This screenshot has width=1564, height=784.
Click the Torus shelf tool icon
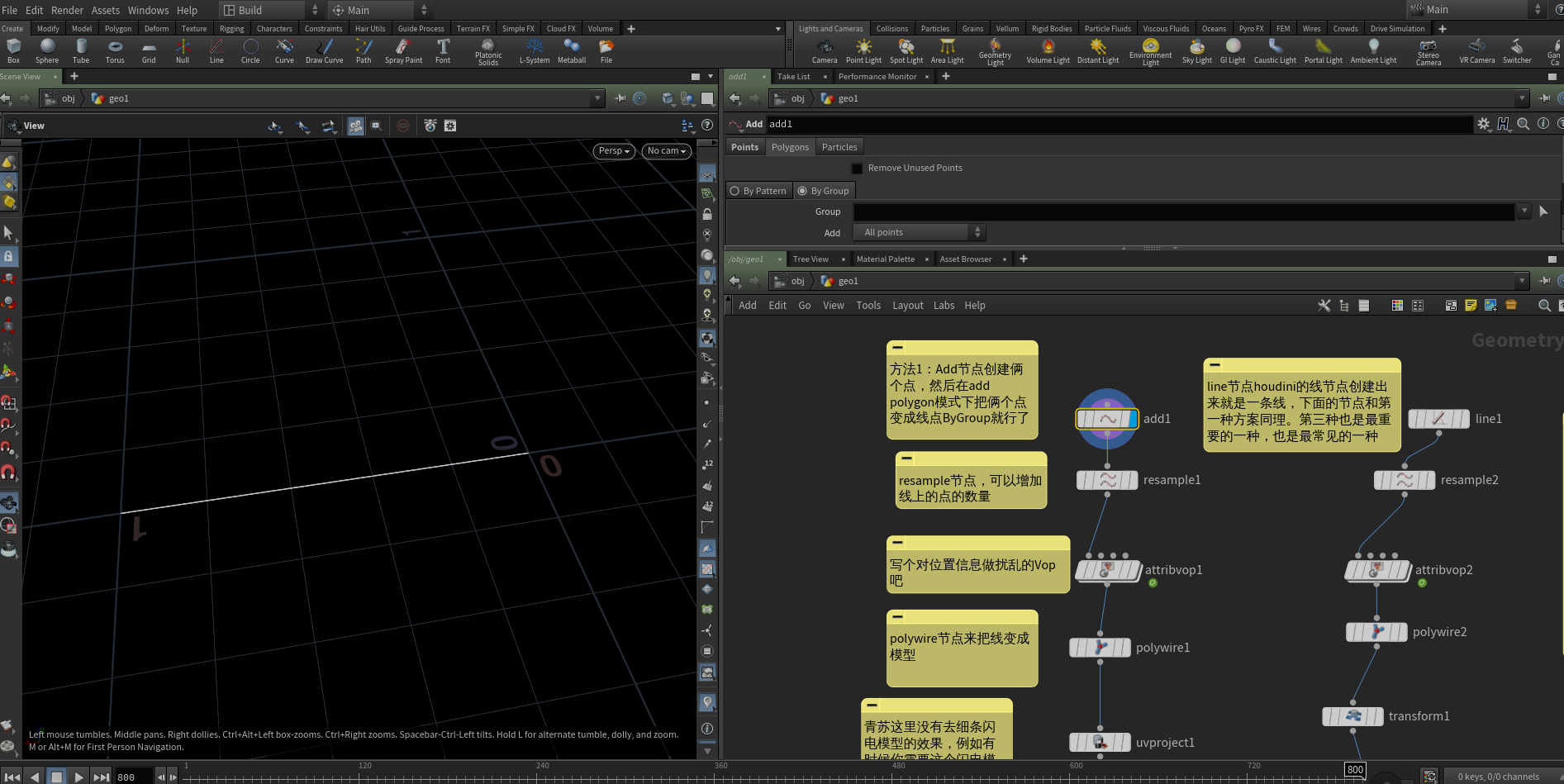click(115, 50)
